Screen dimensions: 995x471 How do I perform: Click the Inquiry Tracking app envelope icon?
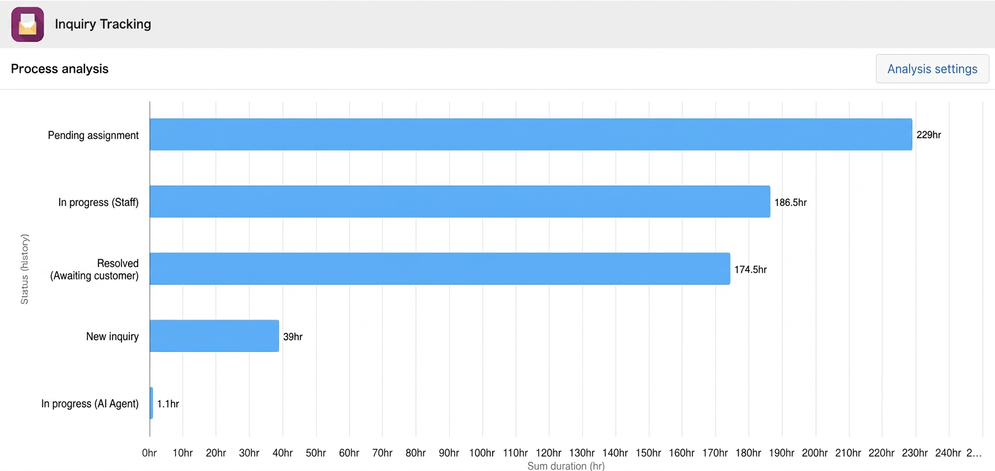(27, 24)
